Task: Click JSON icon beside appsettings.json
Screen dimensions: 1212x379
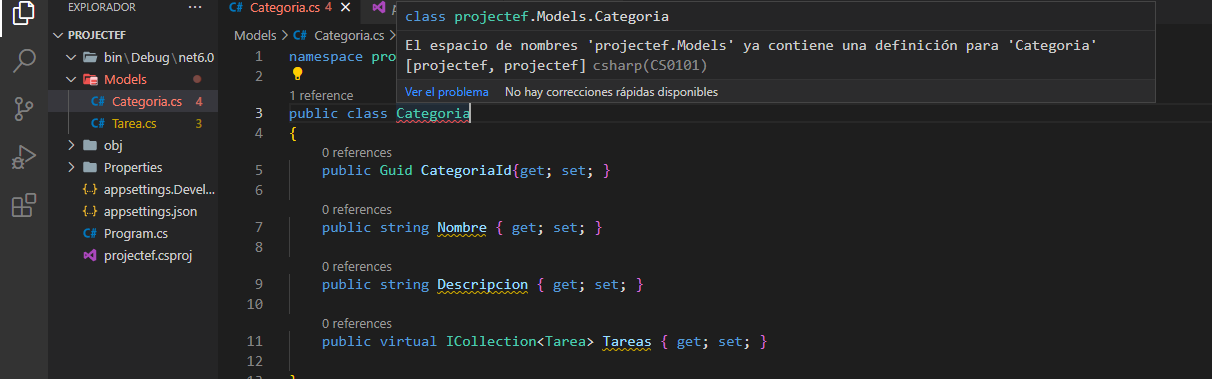Action: [x=90, y=211]
